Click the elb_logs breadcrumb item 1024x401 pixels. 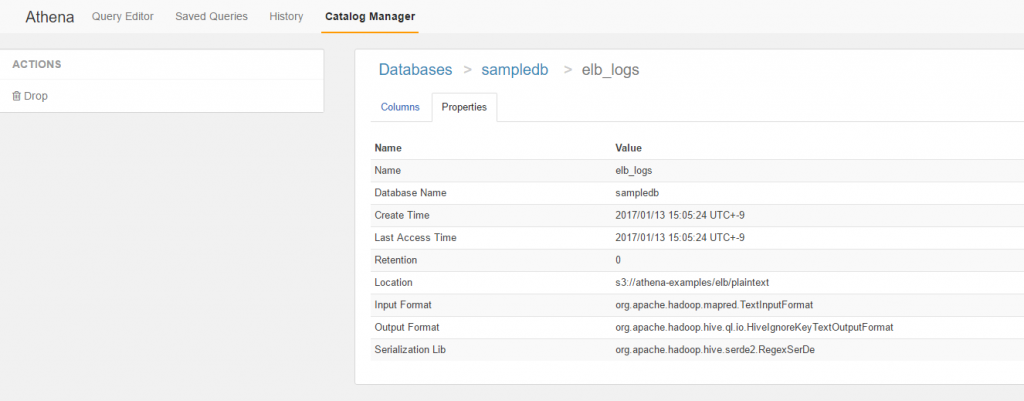pyautogui.click(x=610, y=70)
